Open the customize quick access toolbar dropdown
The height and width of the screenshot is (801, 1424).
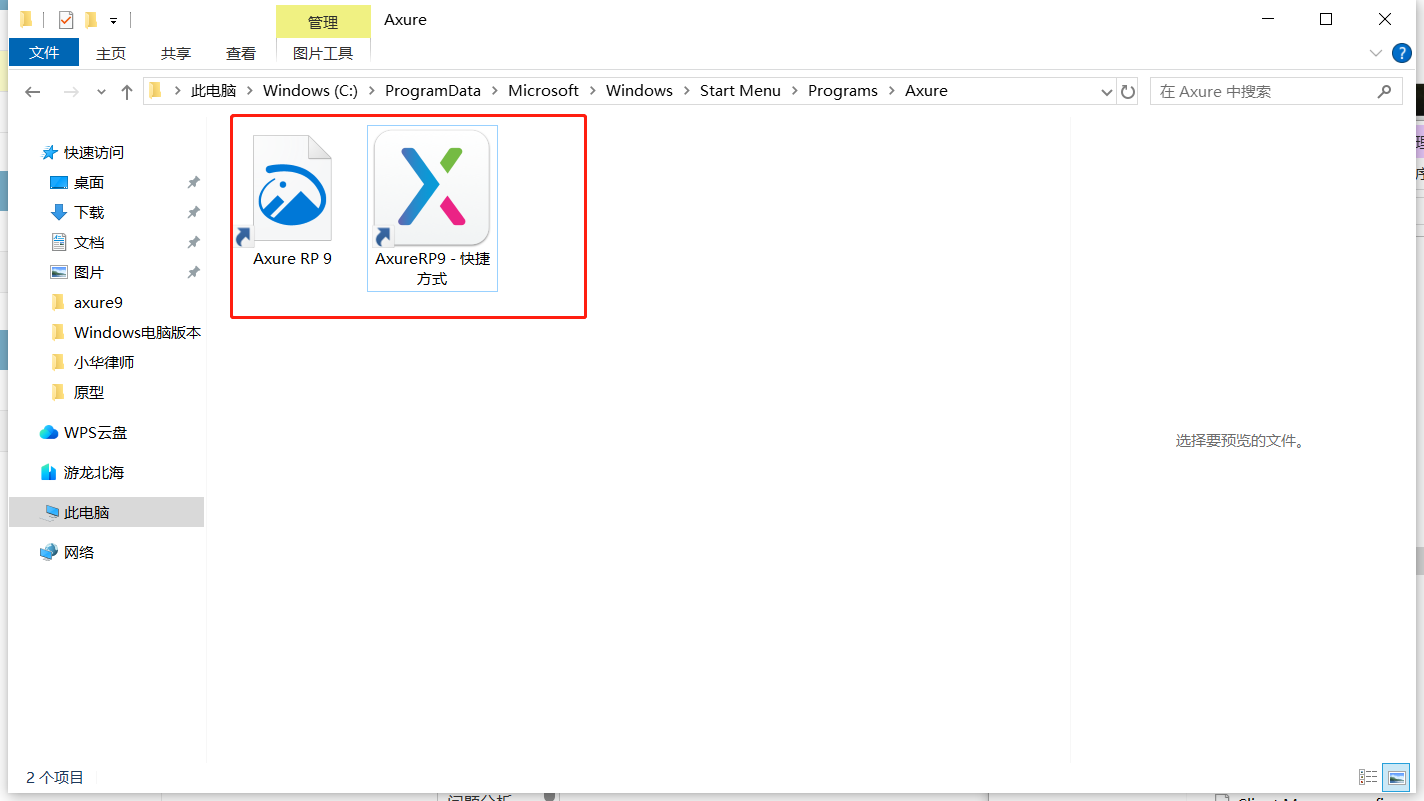point(114,20)
